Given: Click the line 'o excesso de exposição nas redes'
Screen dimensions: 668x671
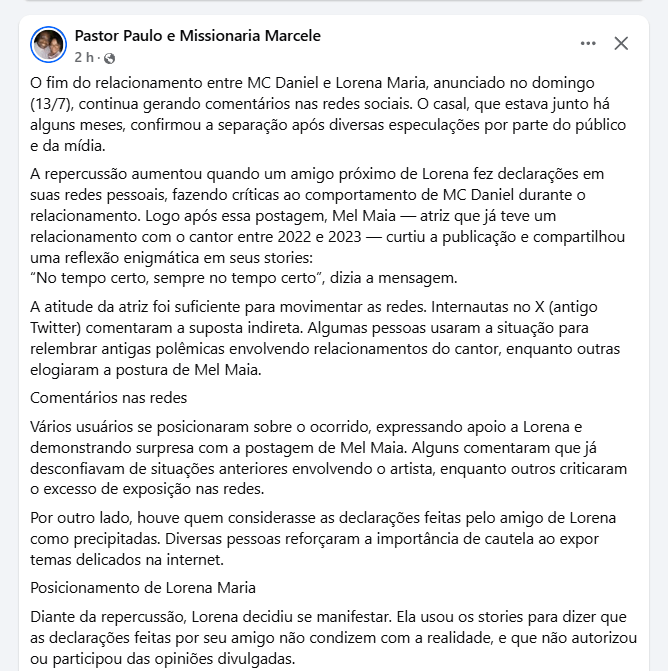Looking at the screenshot, I should click(x=147, y=489).
